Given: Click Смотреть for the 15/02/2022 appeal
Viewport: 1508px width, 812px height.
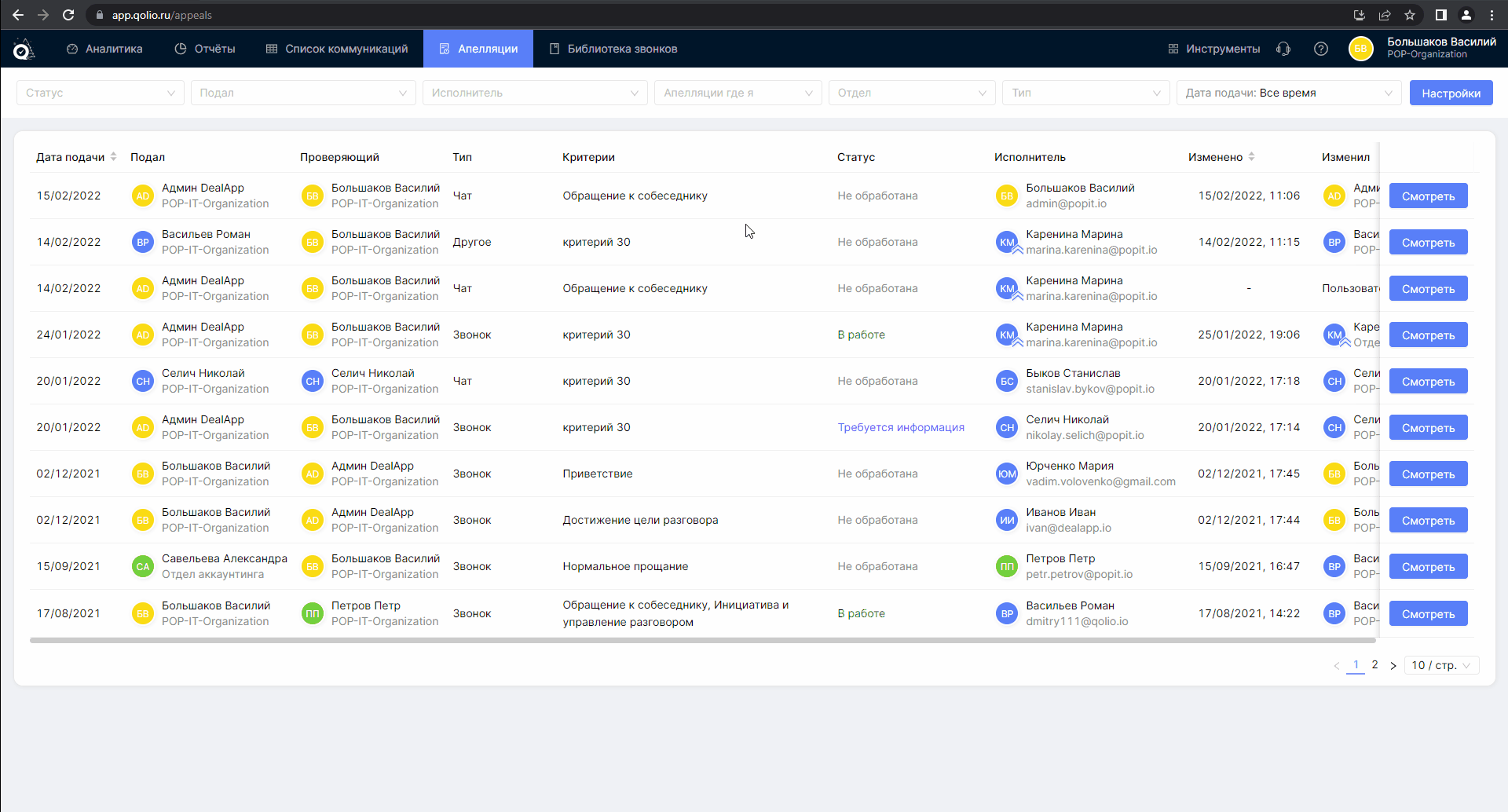Looking at the screenshot, I should pyautogui.click(x=1428, y=196).
